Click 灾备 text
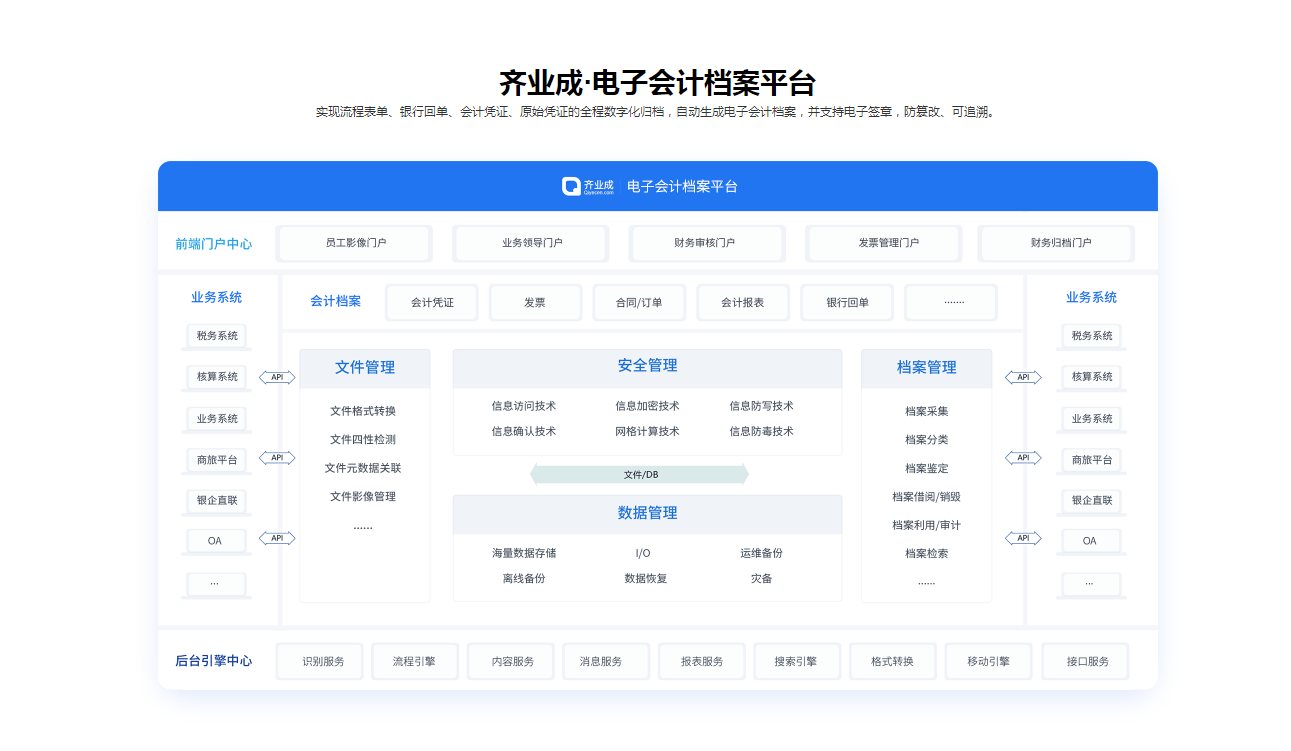The image size is (1291, 751). tap(762, 579)
